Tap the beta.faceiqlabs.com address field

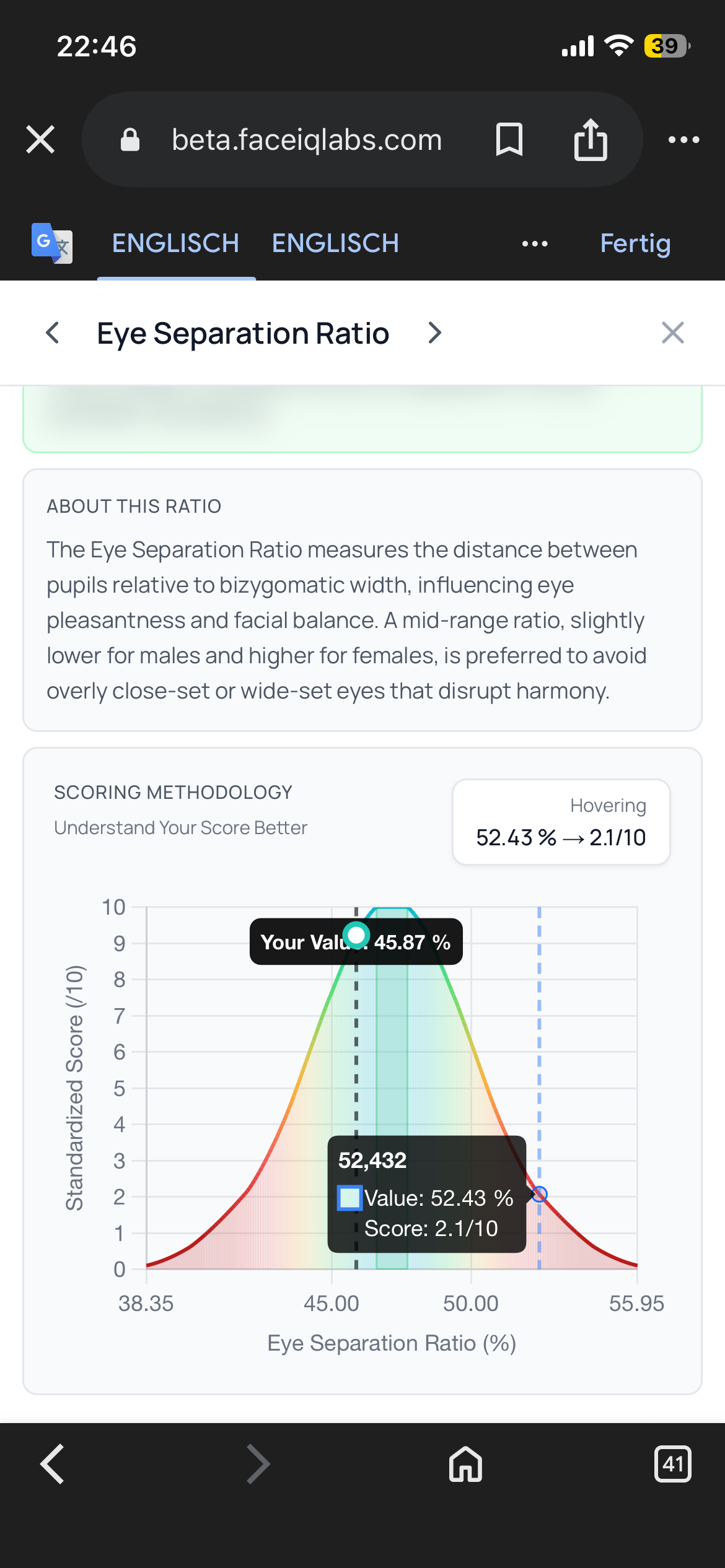coord(307,140)
